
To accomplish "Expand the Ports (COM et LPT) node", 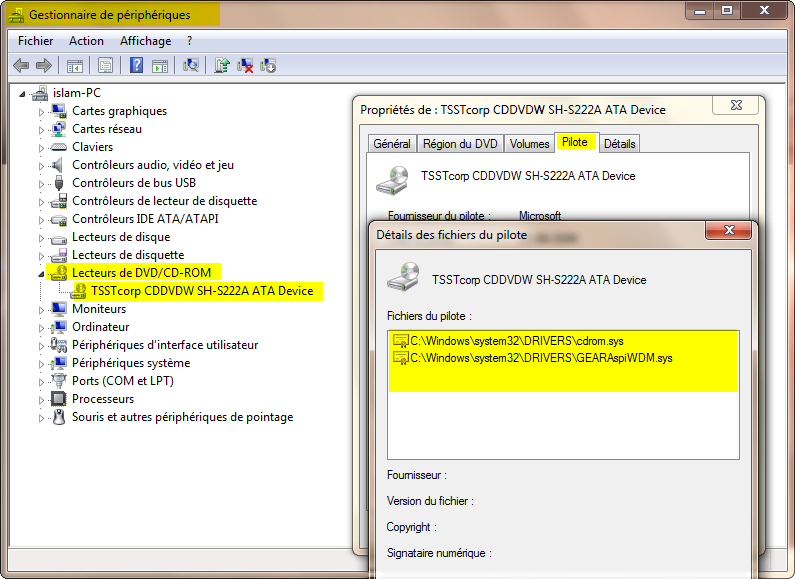I will pyautogui.click(x=42, y=381).
